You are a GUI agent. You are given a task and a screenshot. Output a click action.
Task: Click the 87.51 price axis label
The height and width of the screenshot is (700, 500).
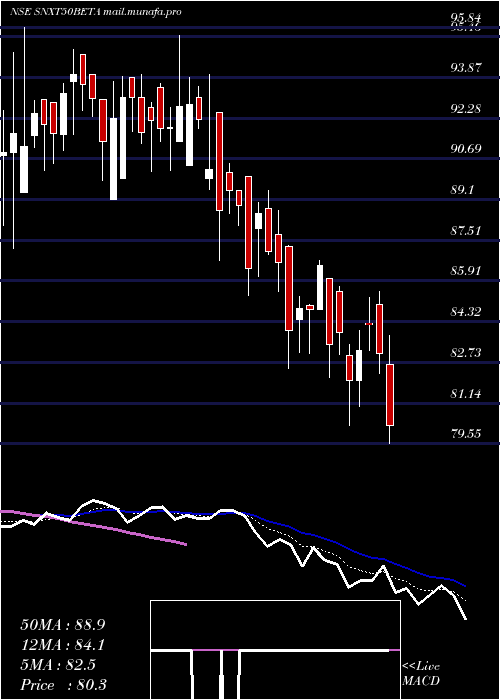[466, 230]
